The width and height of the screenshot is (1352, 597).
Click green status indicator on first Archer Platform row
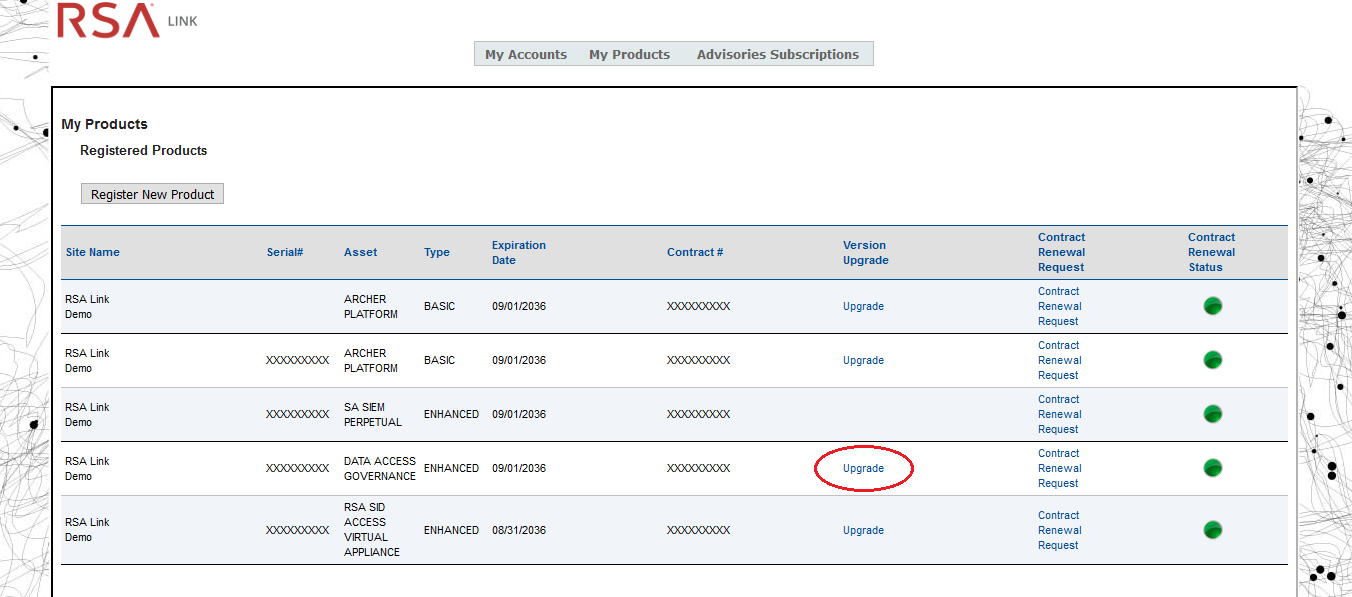[x=1212, y=306]
